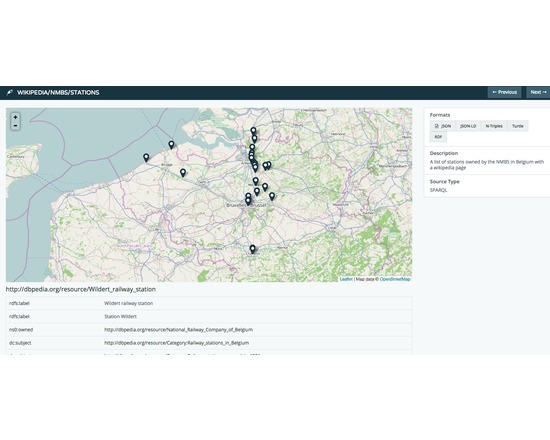
Task: Click the ns0:owned property cell
Action: 21,329
